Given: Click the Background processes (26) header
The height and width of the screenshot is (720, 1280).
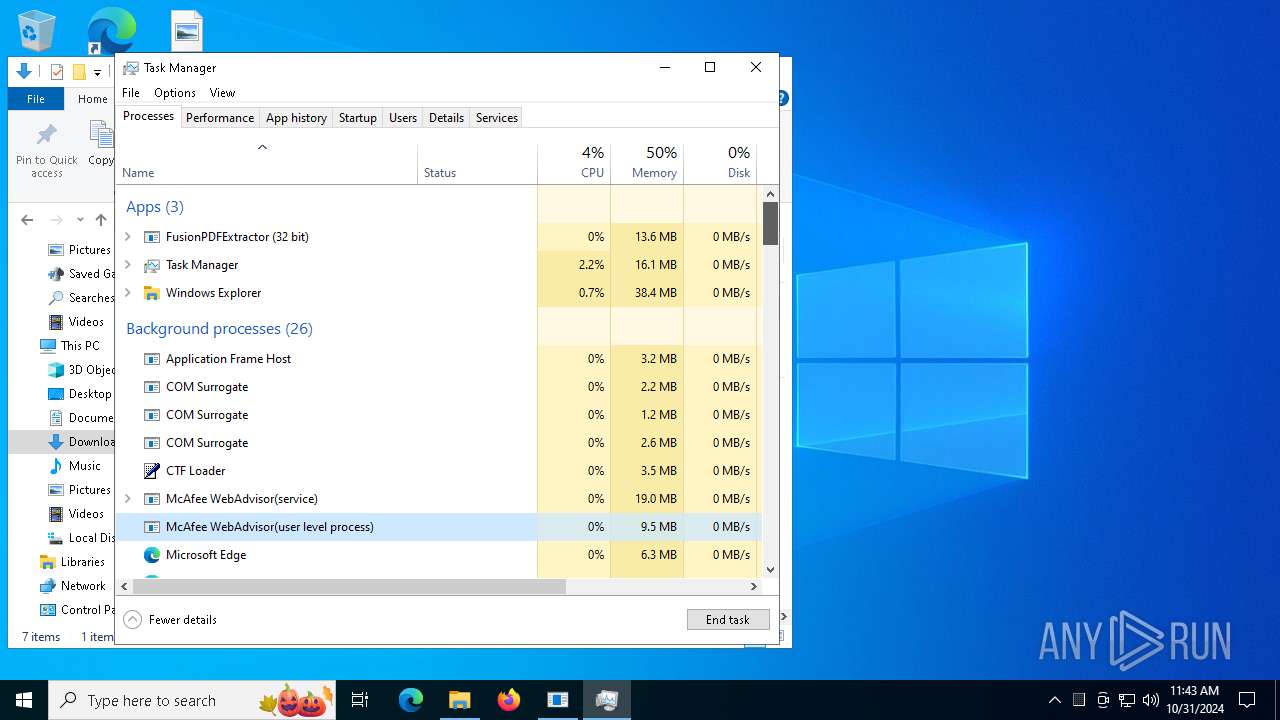Looking at the screenshot, I should (x=219, y=329).
